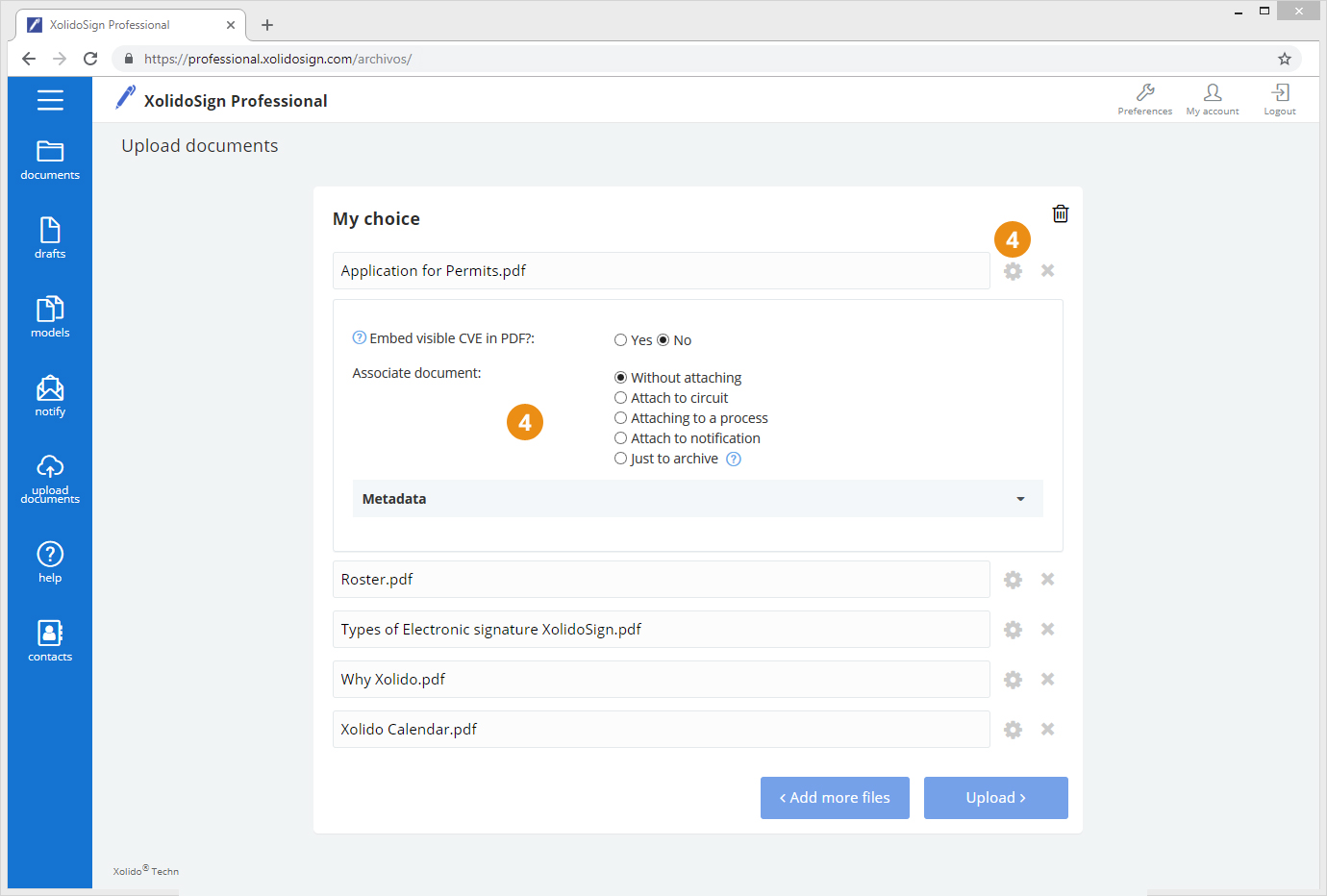Remove Application for Permits.pdf from list

[1048, 270]
